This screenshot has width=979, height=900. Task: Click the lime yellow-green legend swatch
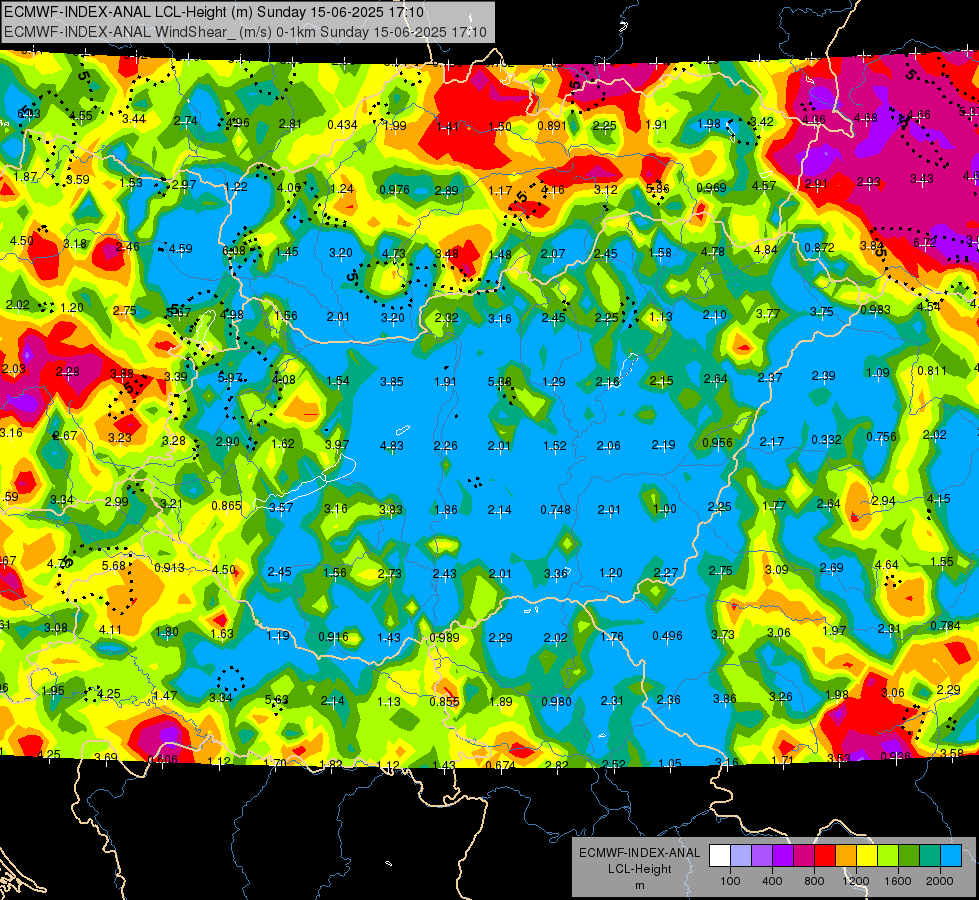888,856
